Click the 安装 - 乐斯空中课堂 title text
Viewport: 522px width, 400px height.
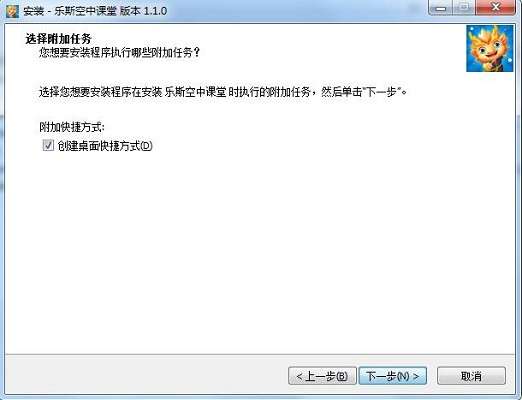[x=70, y=11]
